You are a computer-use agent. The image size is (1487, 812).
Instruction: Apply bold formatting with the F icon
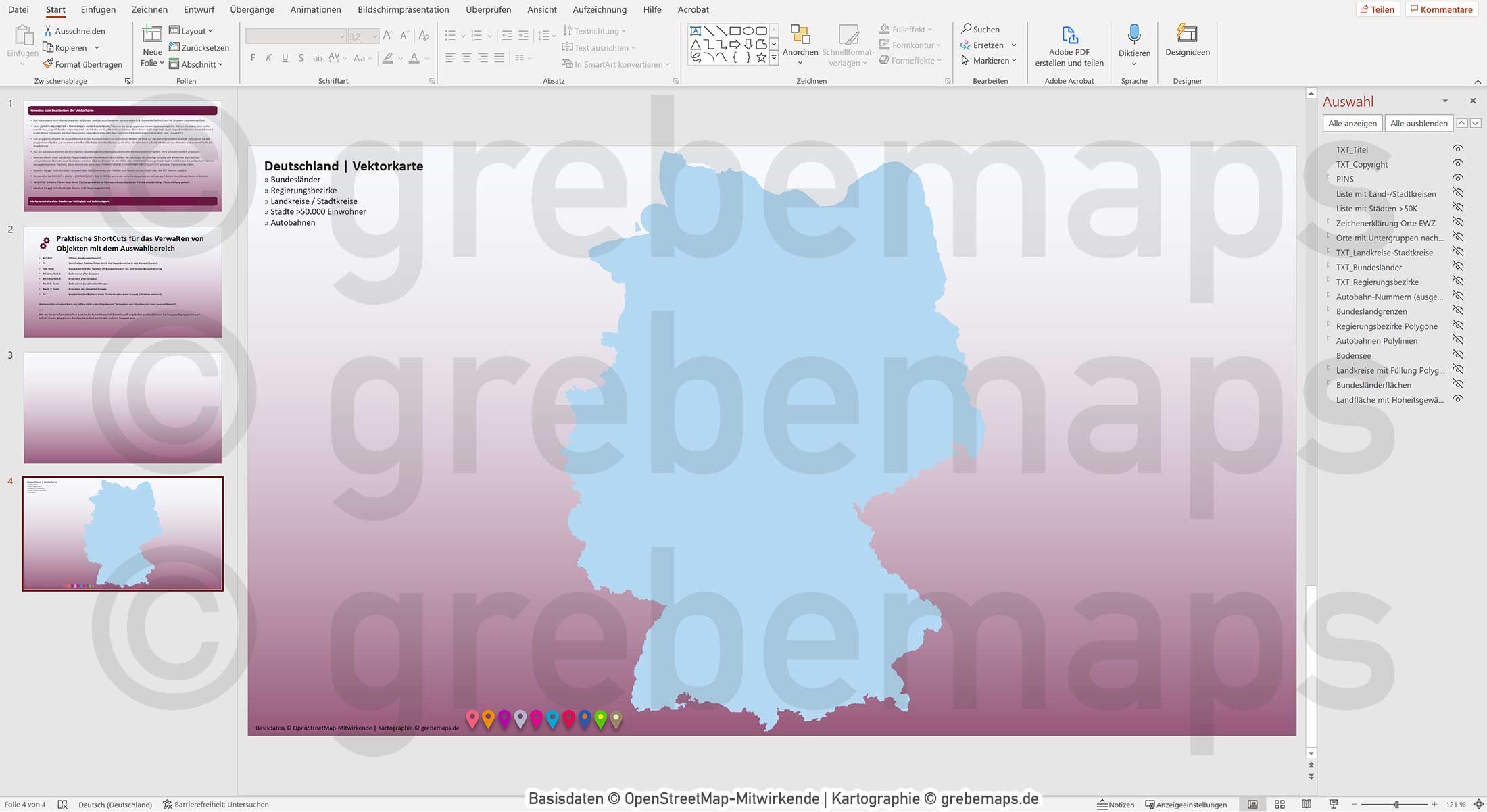pyautogui.click(x=252, y=58)
